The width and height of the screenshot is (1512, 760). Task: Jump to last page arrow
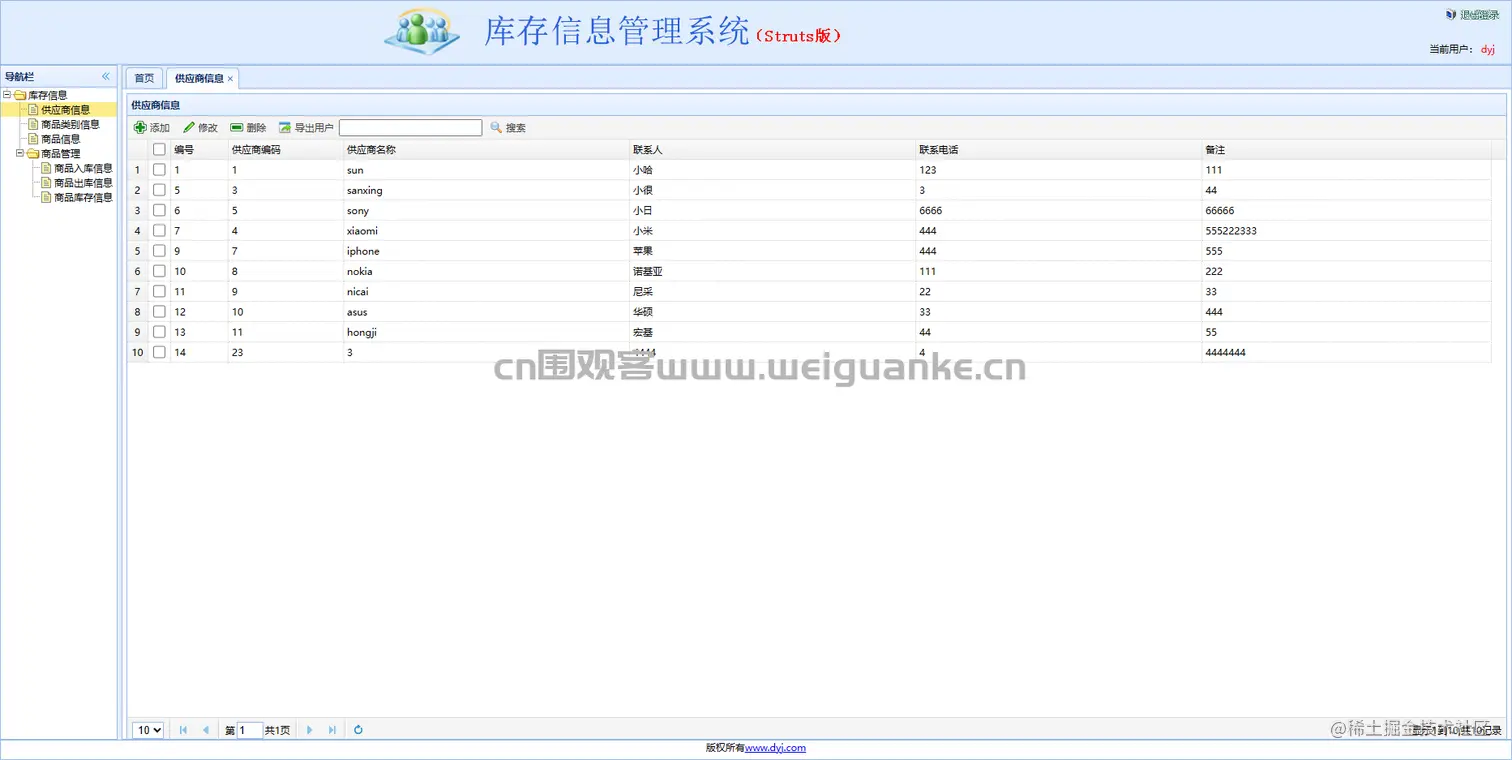[x=332, y=730]
